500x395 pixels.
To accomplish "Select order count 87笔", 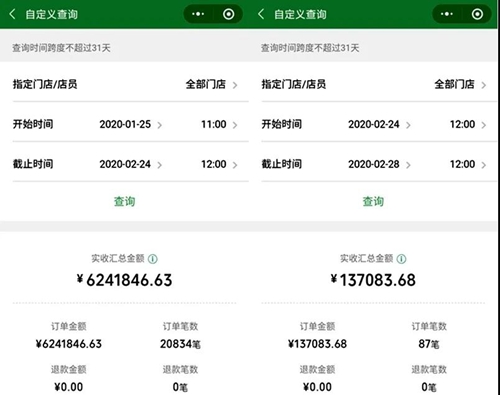I will click(429, 344).
